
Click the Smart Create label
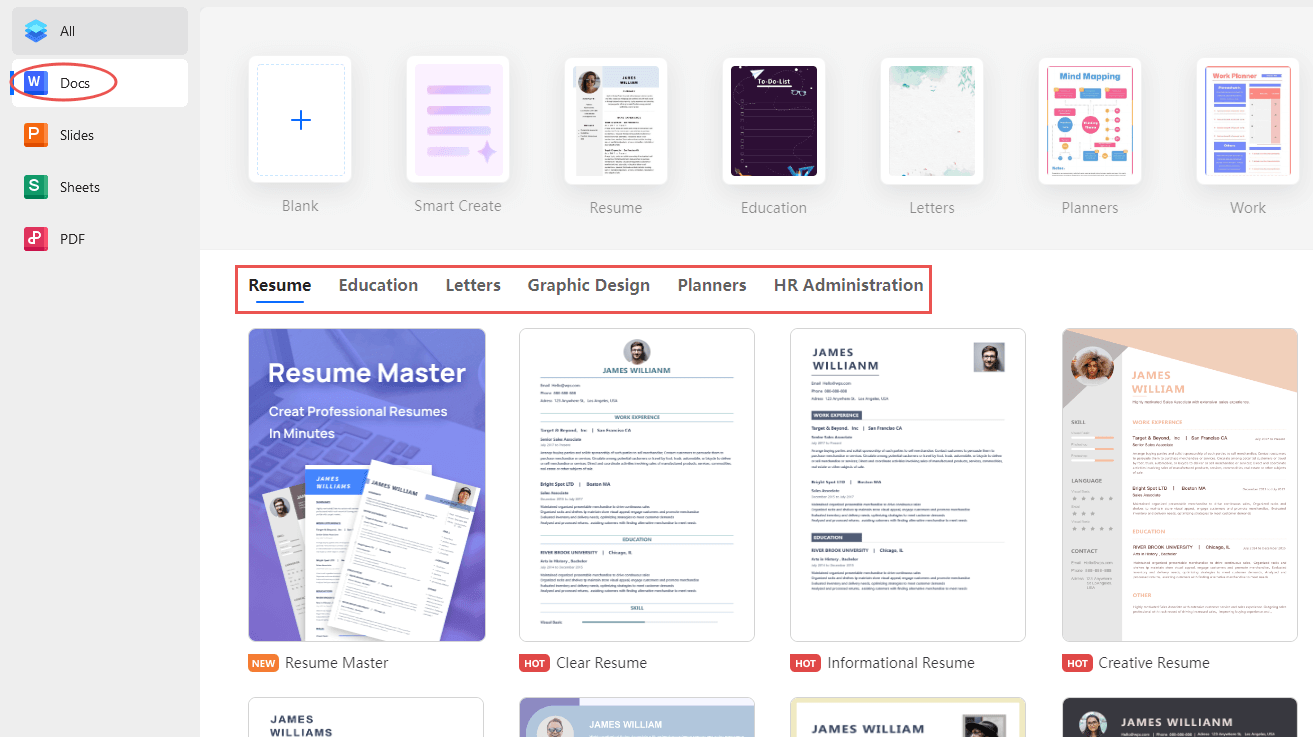coord(458,206)
